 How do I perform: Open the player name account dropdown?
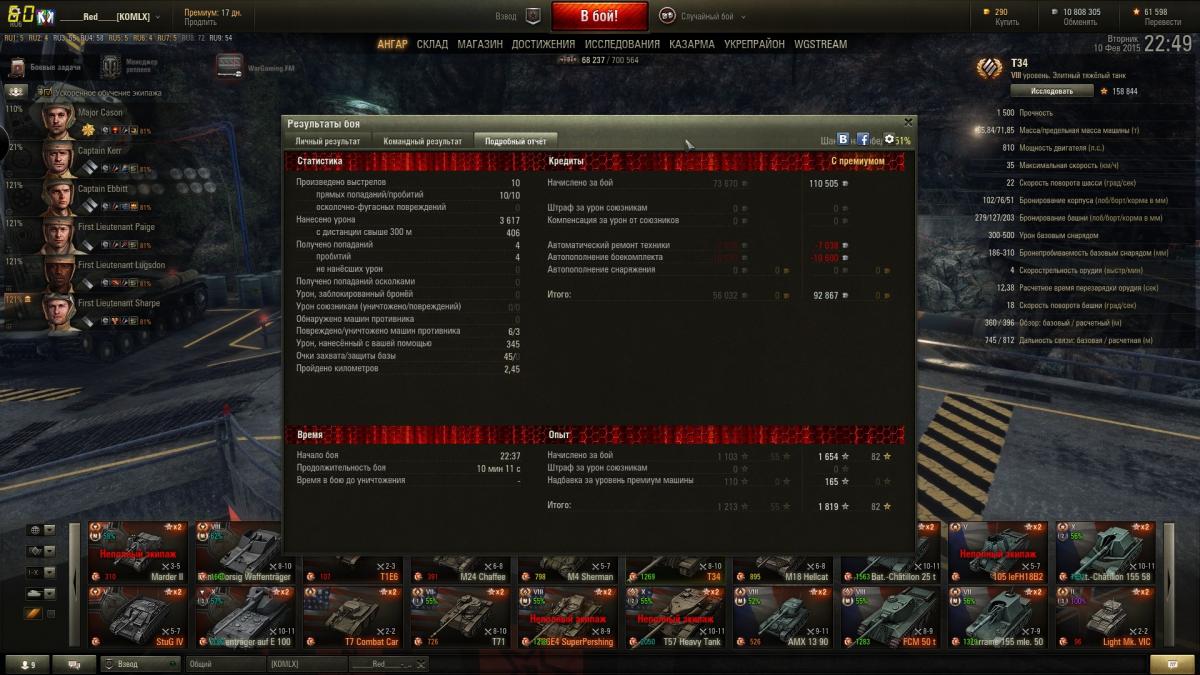(x=110, y=16)
